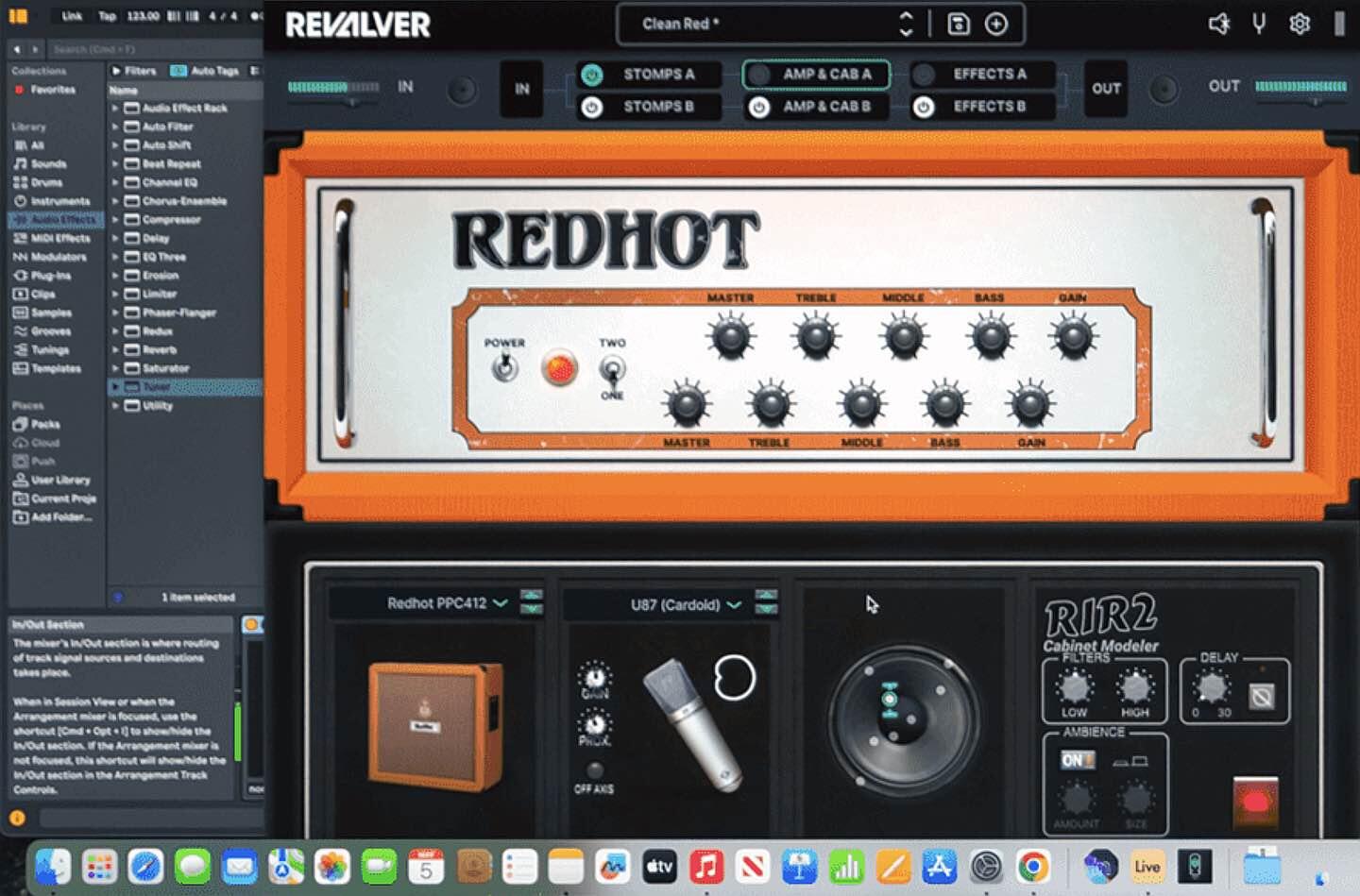Click the next cabinet arrow button
This screenshot has height=896, width=1360.
pyautogui.click(x=532, y=609)
